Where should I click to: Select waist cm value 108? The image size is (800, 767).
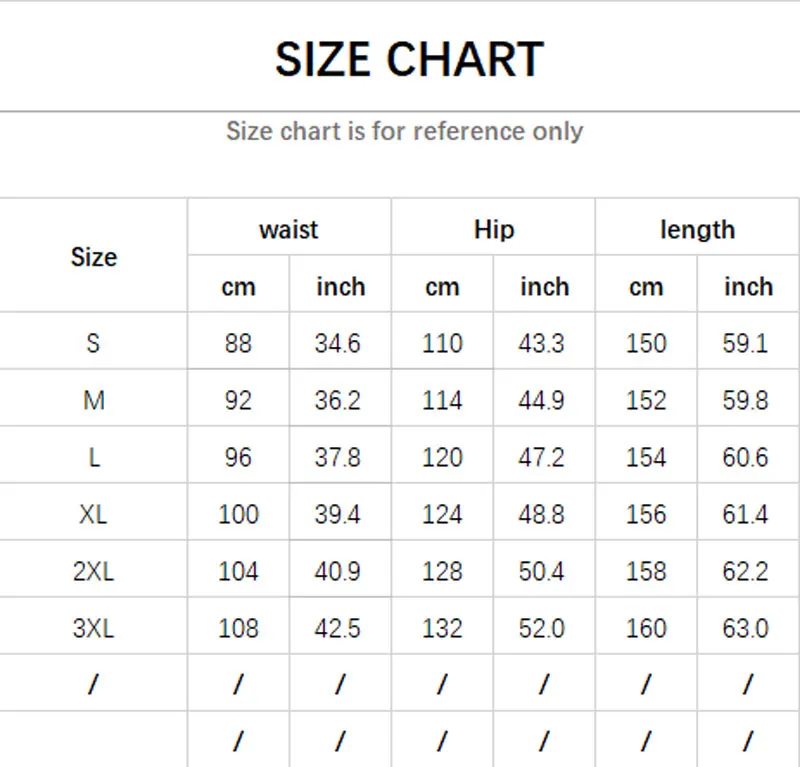(x=238, y=628)
